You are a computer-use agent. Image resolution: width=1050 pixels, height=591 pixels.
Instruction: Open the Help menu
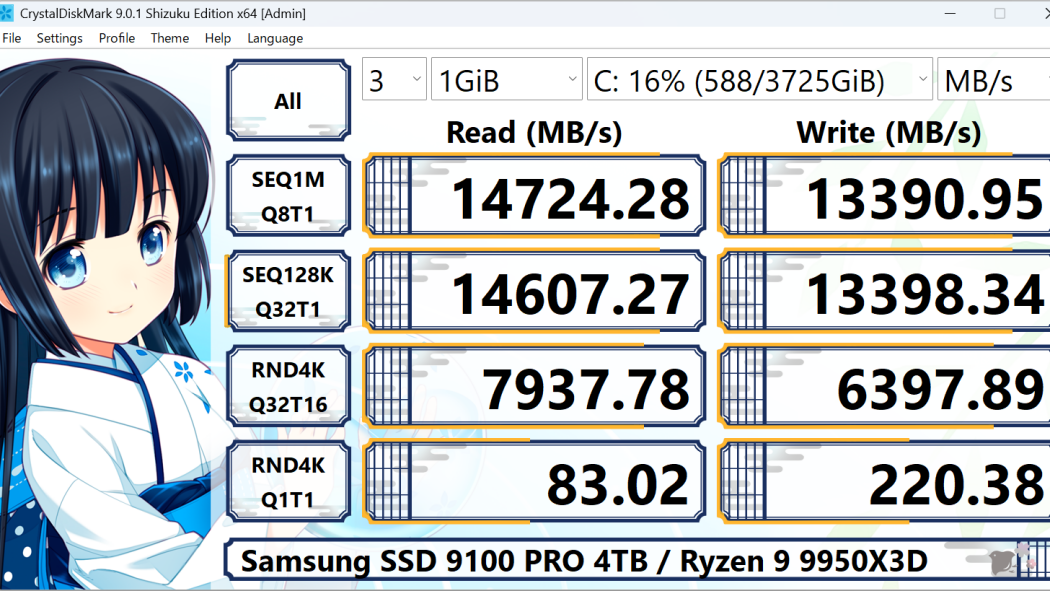click(218, 38)
